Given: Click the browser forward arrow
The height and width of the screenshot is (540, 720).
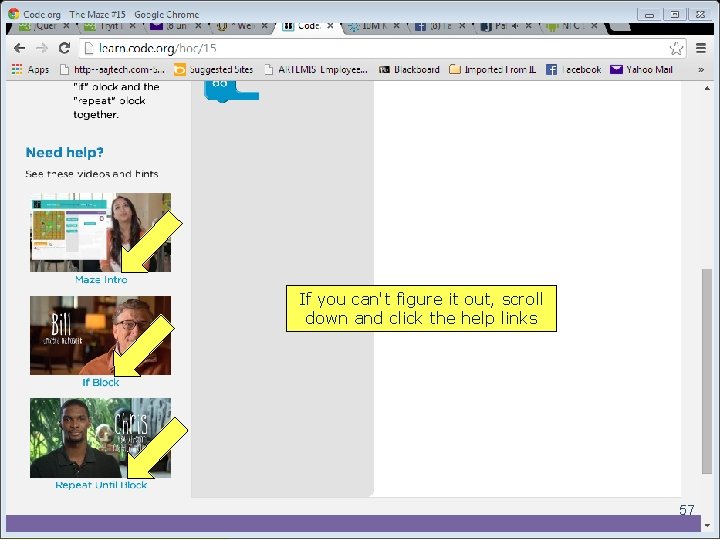Looking at the screenshot, I should (x=42, y=48).
